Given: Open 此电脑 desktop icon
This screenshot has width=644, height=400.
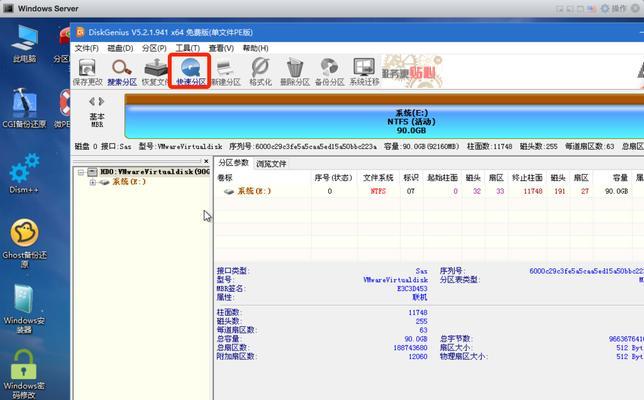Looking at the screenshot, I should pos(24,44).
